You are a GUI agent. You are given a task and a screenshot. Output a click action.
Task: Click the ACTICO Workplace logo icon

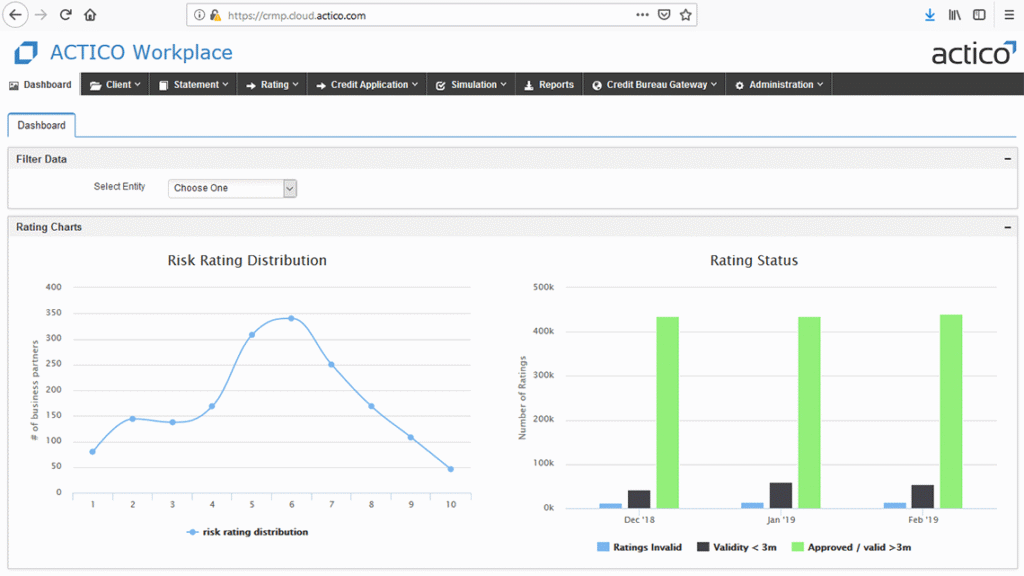click(x=24, y=52)
